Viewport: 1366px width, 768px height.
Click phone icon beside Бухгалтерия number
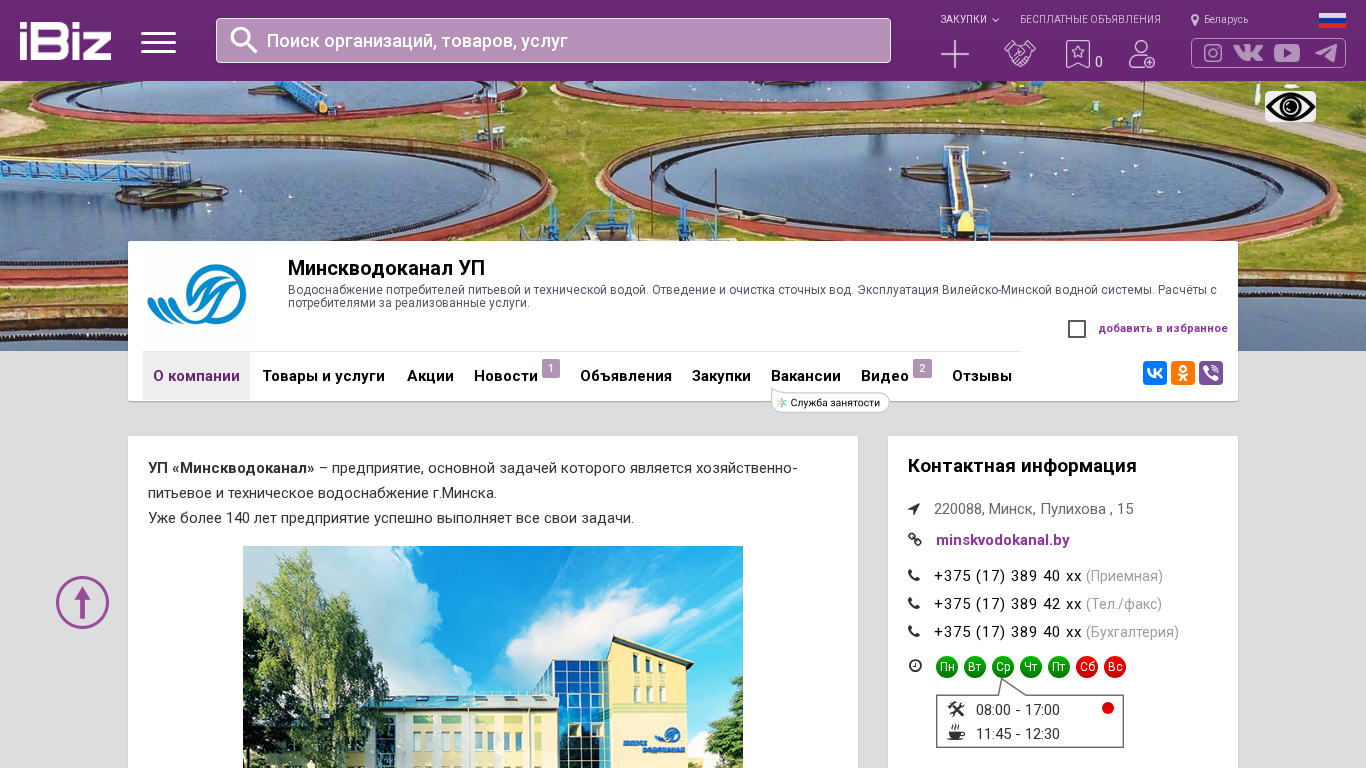[914, 632]
